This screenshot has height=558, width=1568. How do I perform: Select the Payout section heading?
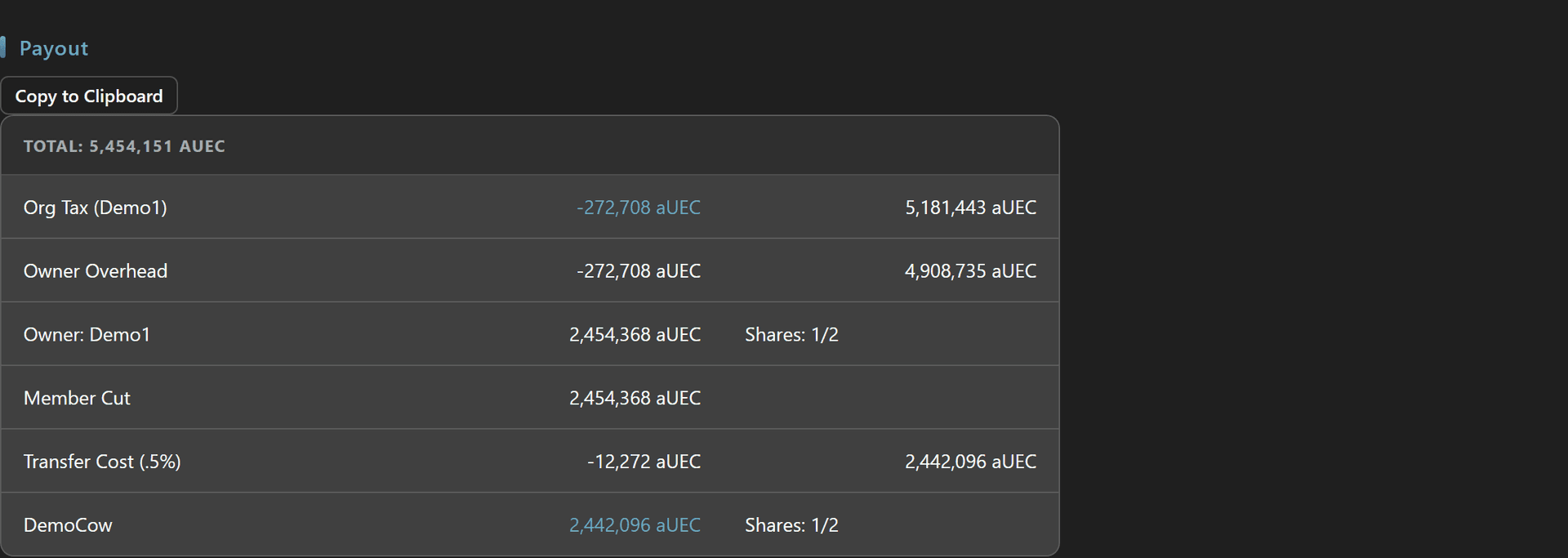pos(54,48)
